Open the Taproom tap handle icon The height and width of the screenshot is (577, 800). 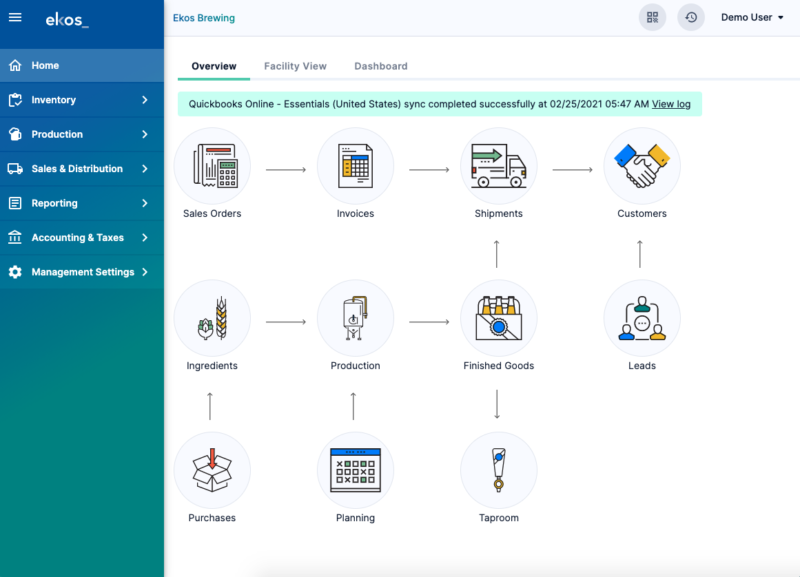point(498,470)
